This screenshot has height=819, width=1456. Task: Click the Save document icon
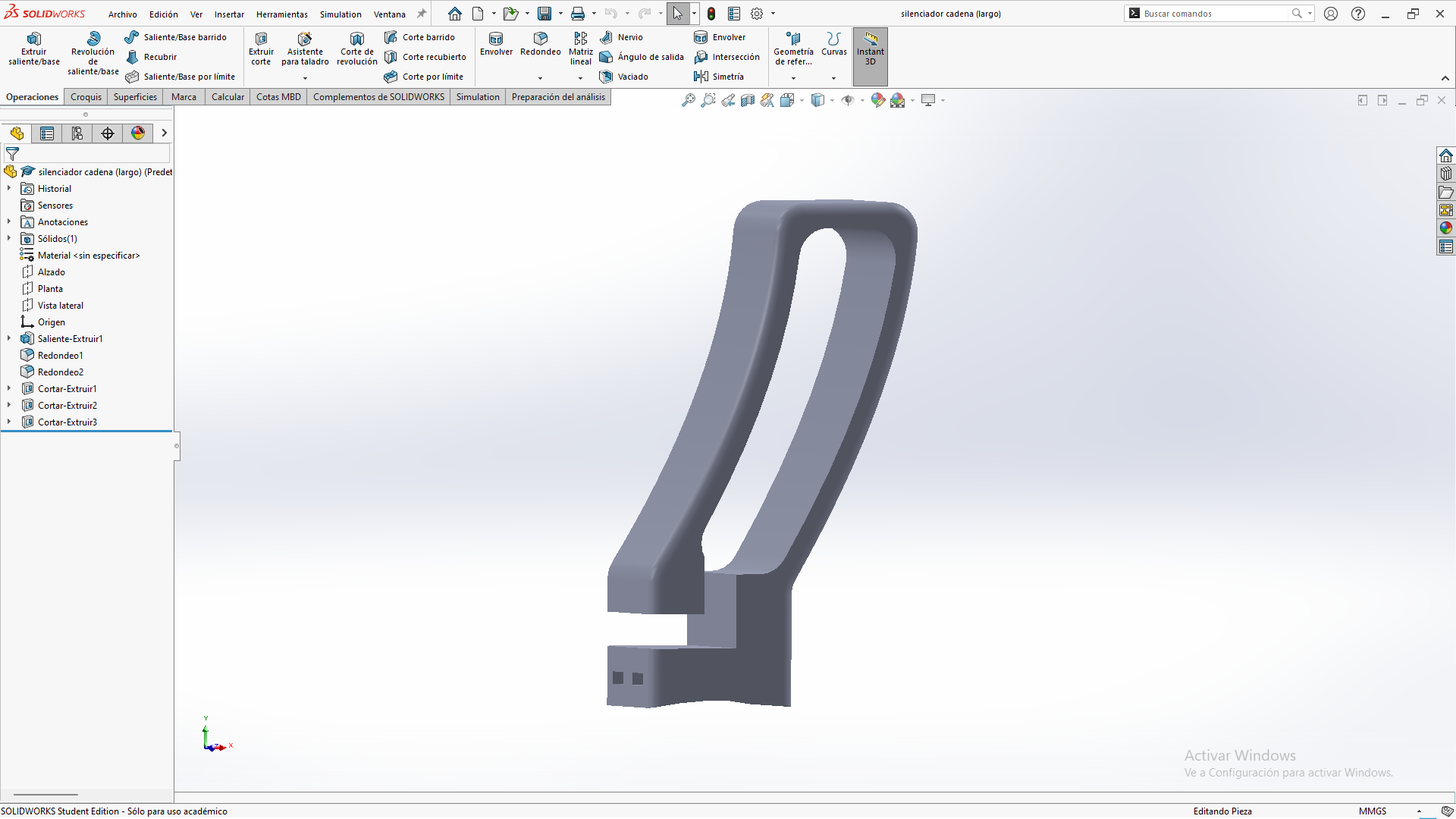pyautogui.click(x=544, y=14)
